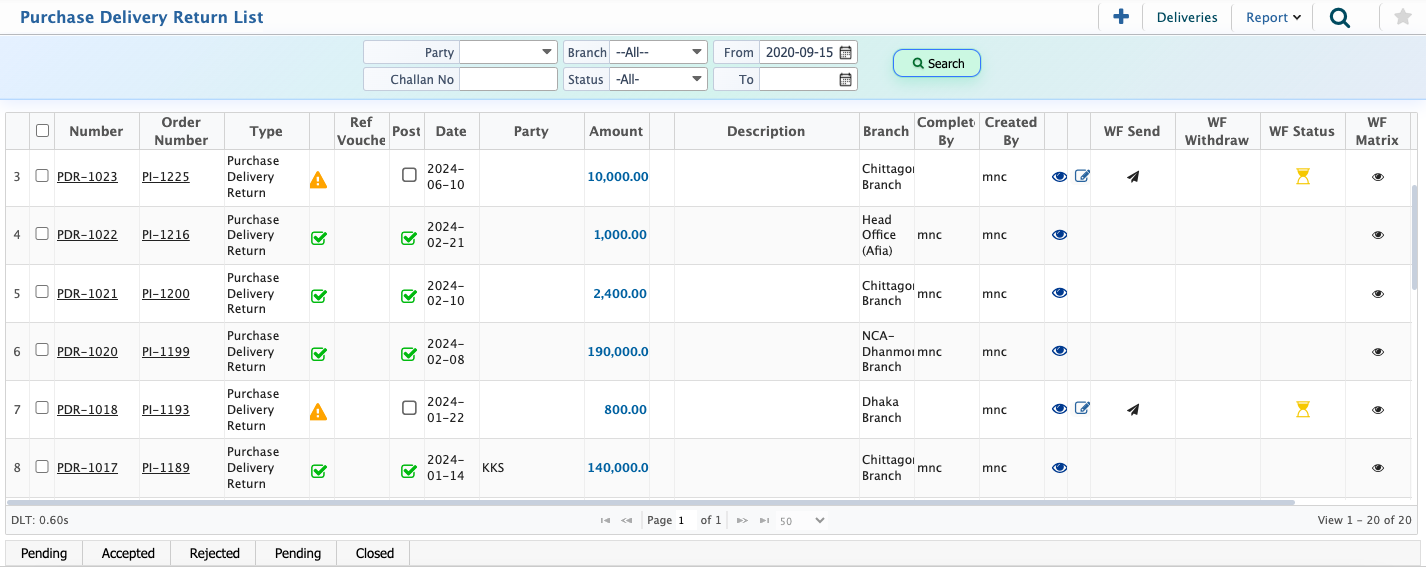Click amount 190,000.0 in PDR-1020 row

[x=618, y=352]
